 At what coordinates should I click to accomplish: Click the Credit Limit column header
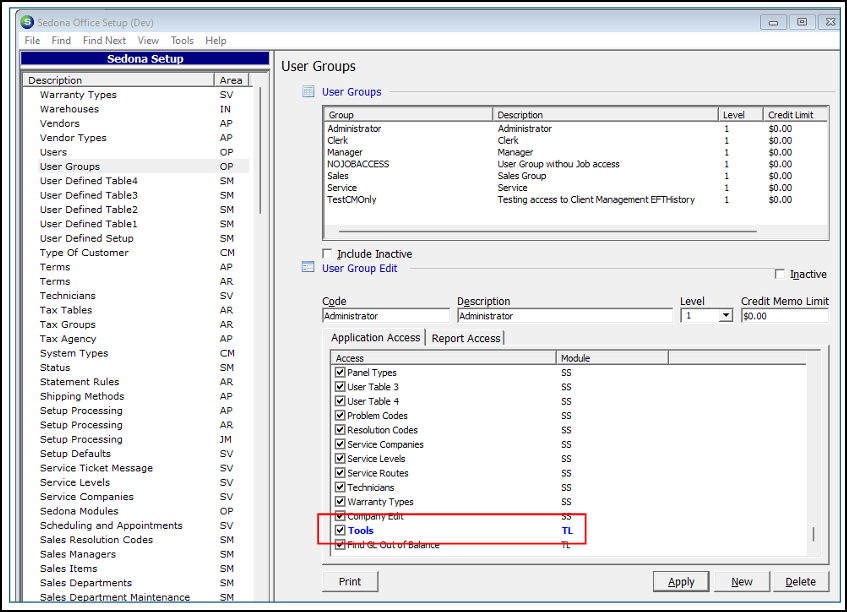click(x=795, y=115)
